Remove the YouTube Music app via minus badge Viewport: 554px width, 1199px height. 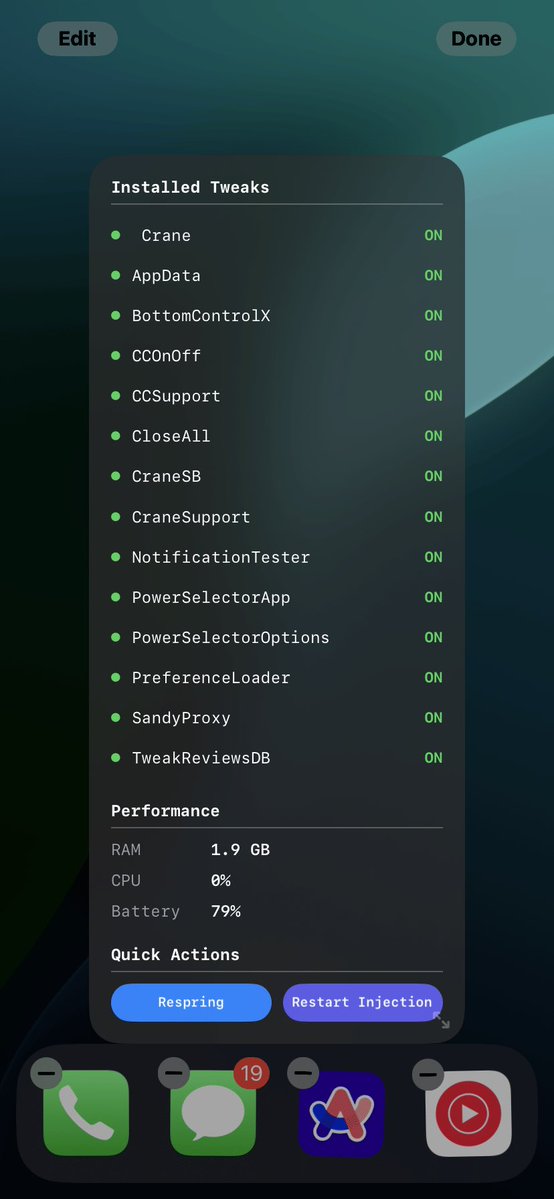428,1074
